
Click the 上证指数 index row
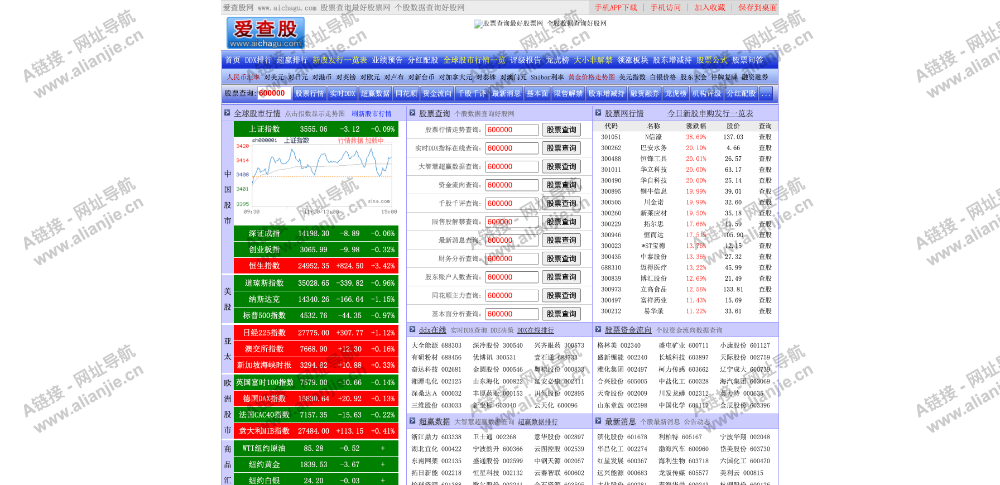click(x=316, y=129)
